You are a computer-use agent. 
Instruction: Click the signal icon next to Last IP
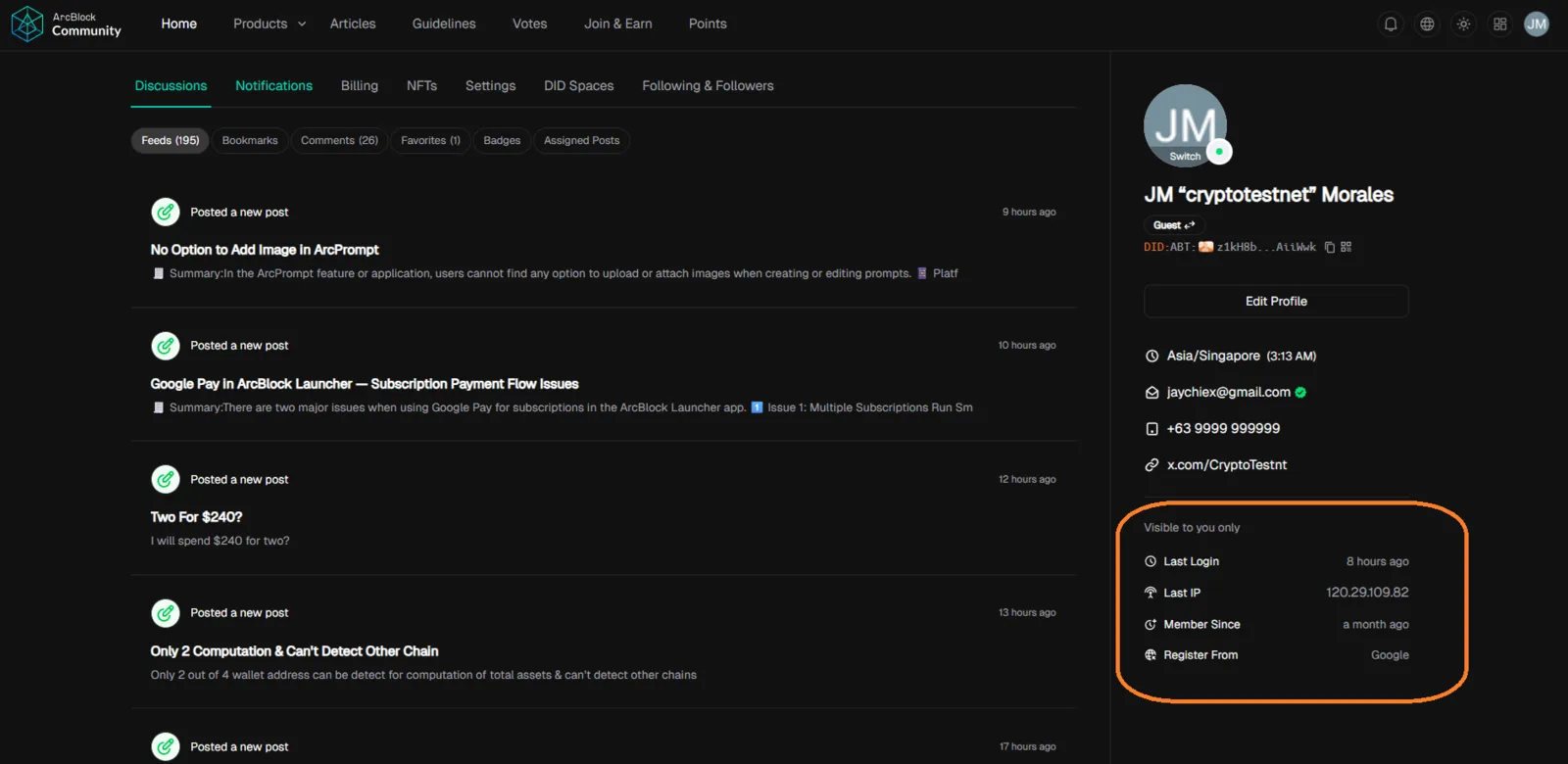[x=1151, y=593]
